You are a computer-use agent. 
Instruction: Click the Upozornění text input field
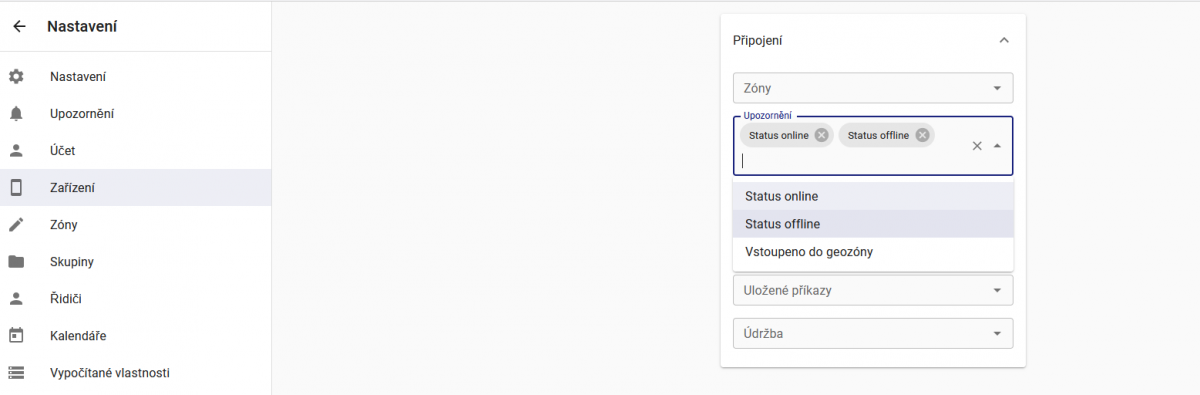pyautogui.click(x=850, y=160)
